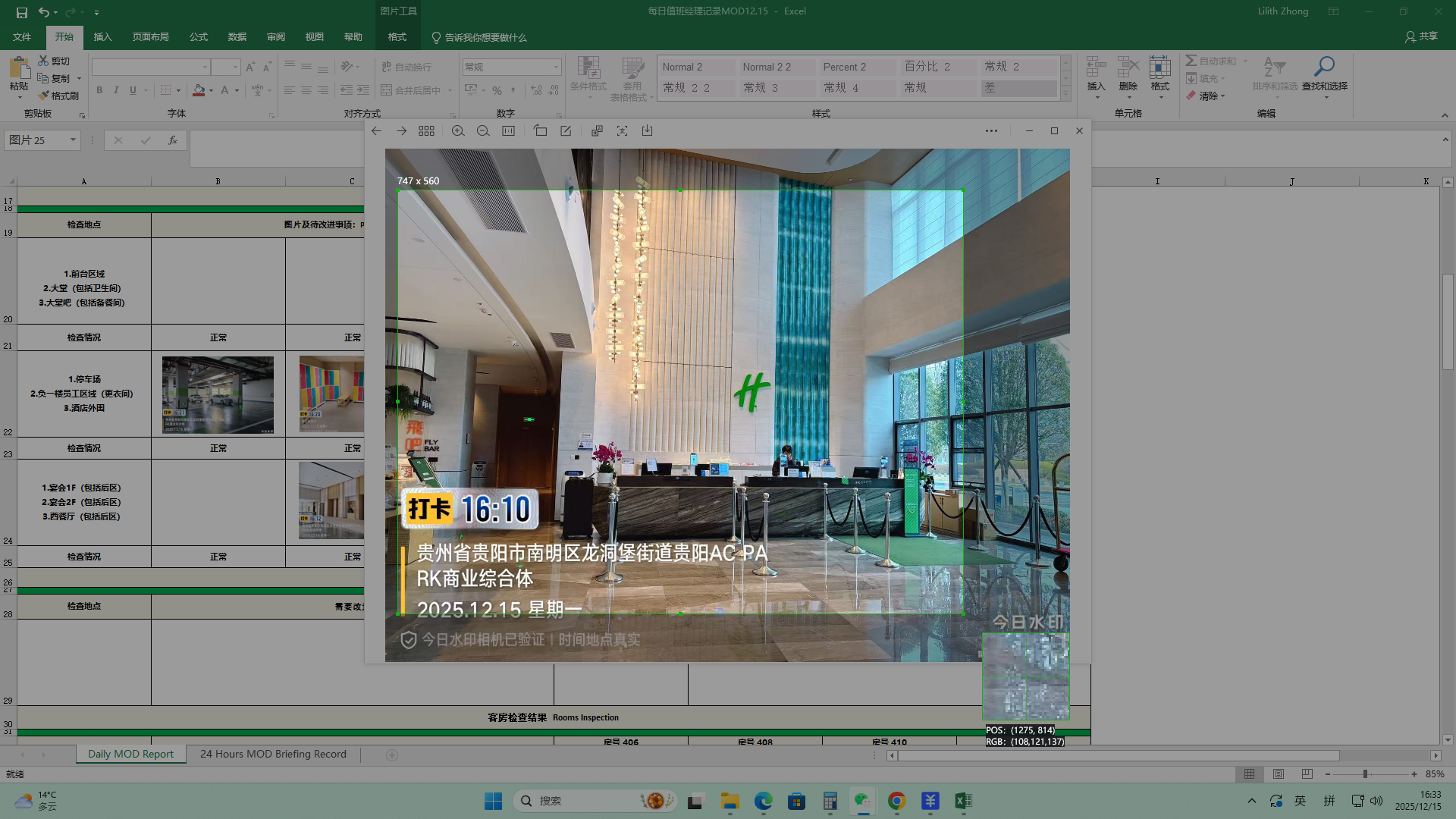Click the edit image pencil icon

click(566, 131)
